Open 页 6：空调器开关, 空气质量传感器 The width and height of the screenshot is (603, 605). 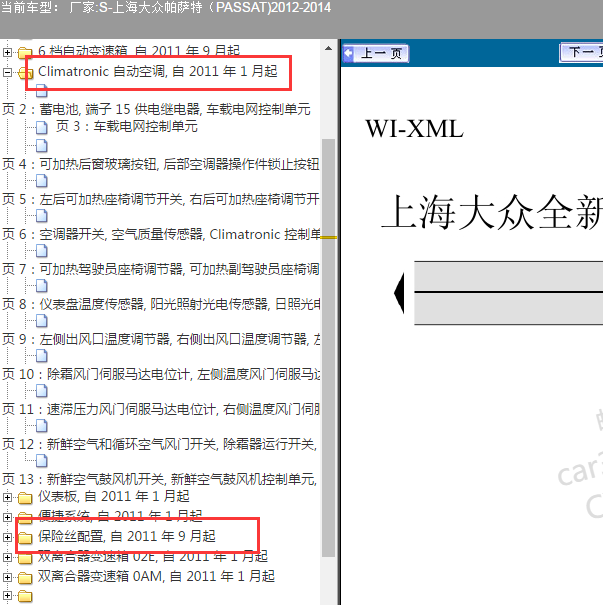tap(161, 234)
